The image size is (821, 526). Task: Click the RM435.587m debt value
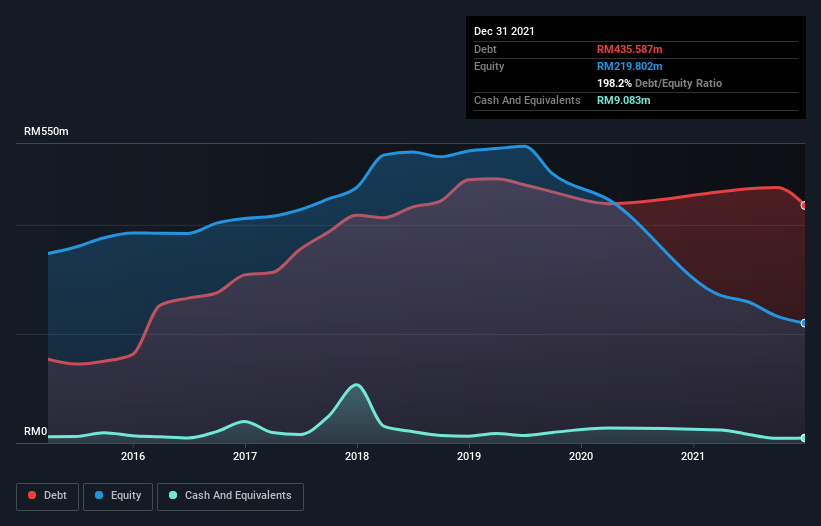click(629, 49)
